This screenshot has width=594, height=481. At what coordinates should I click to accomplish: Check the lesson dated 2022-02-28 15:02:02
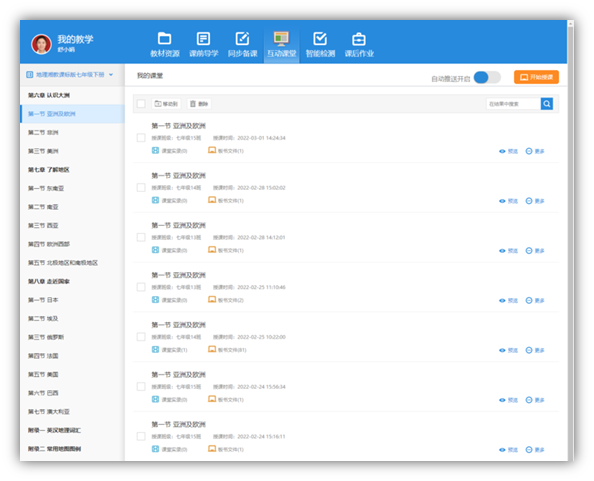(141, 187)
